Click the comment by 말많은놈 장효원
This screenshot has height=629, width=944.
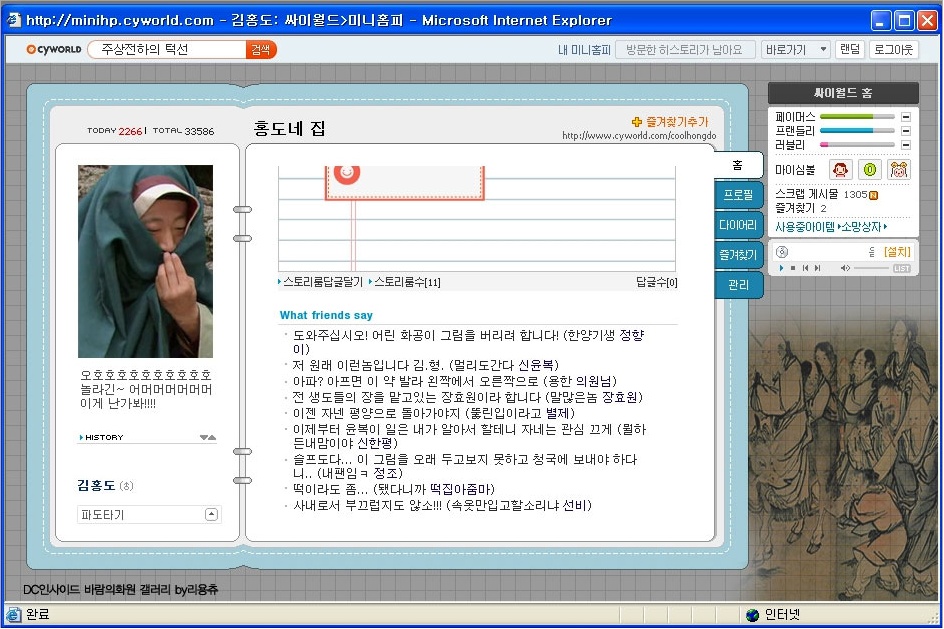pos(468,397)
